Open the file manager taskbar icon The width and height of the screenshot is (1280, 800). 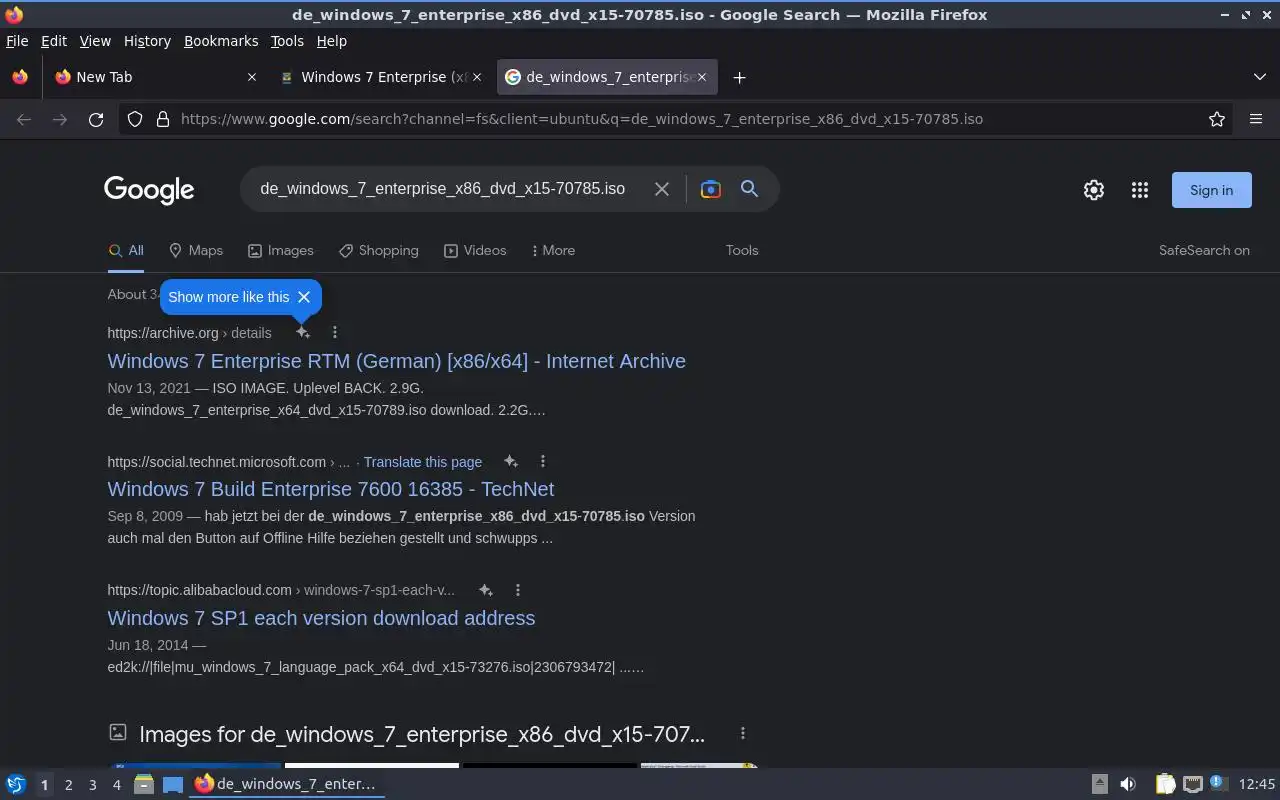143,784
